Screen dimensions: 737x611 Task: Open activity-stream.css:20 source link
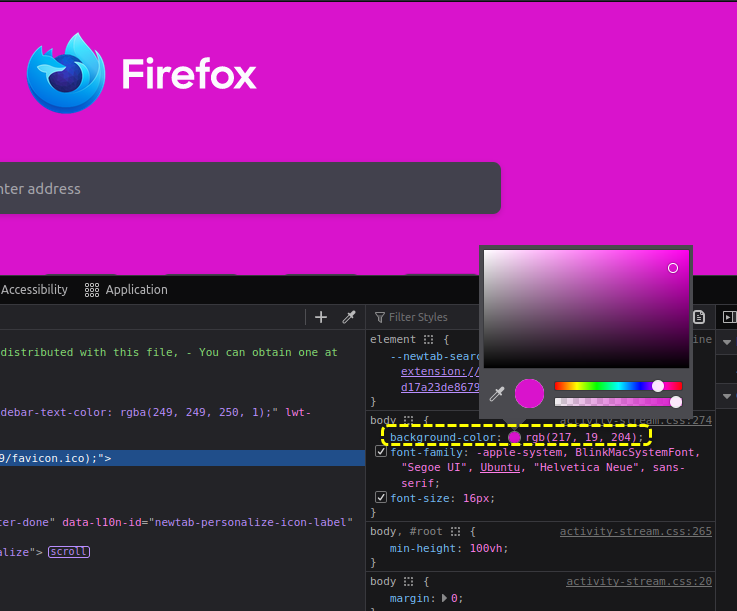pos(639,581)
